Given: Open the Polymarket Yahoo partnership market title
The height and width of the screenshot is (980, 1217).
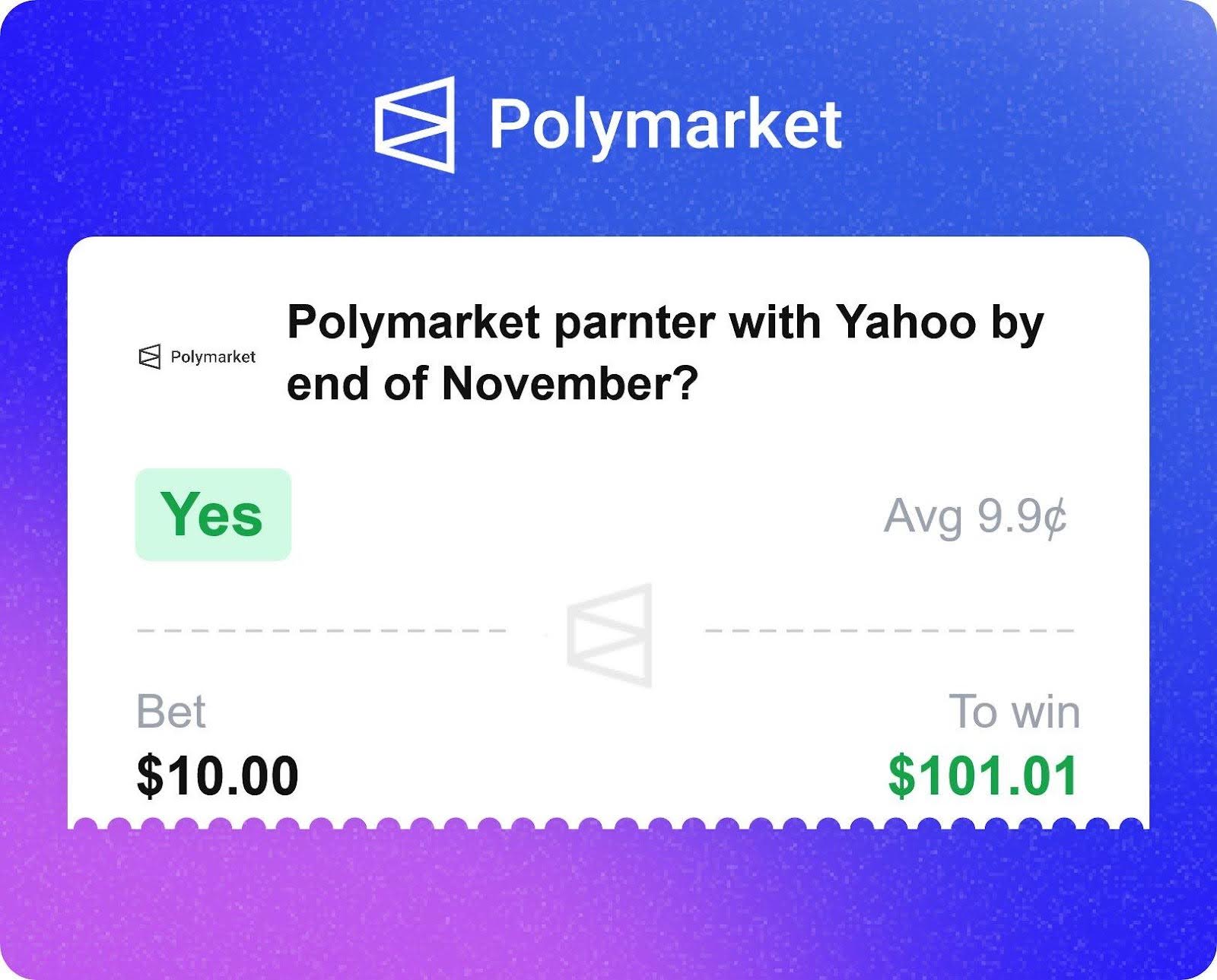Looking at the screenshot, I should [x=664, y=352].
